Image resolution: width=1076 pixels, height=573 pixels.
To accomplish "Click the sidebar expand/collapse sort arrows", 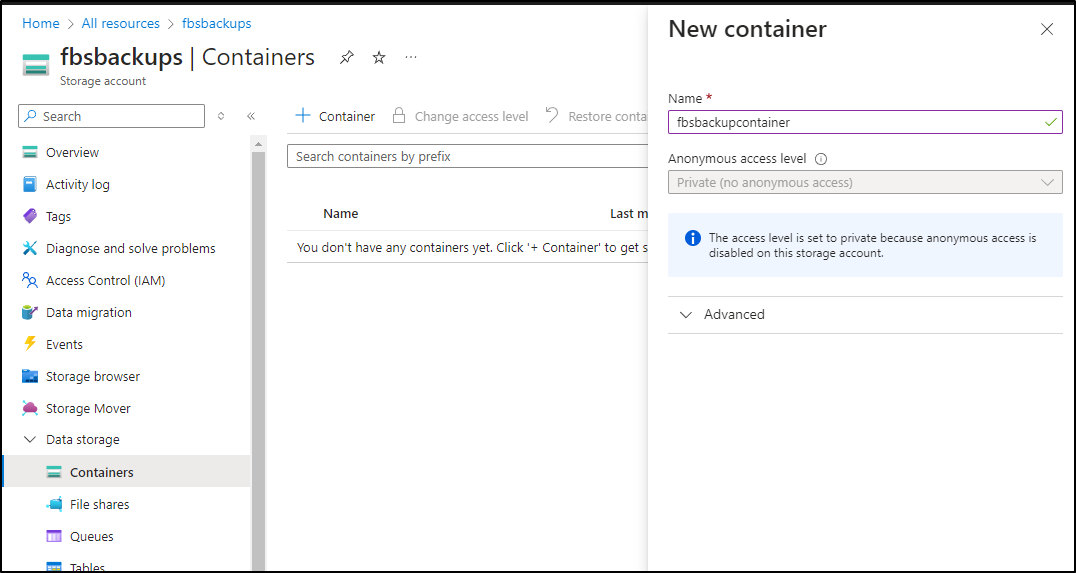I will pyautogui.click(x=221, y=116).
